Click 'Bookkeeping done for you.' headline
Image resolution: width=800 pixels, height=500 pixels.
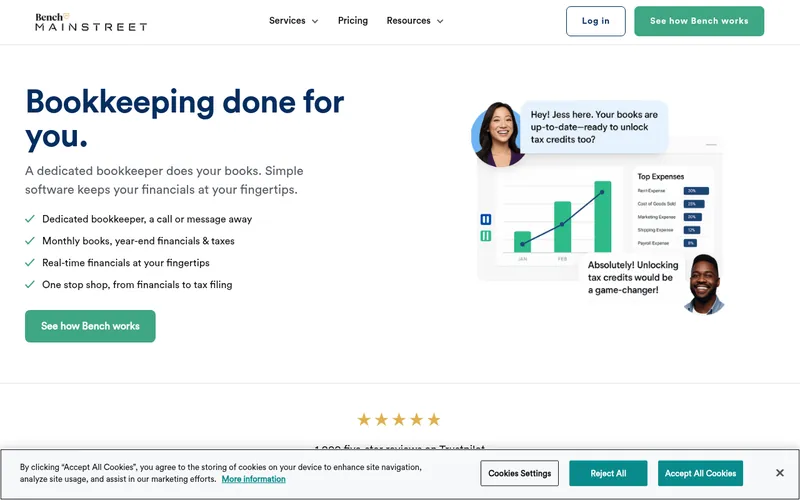point(185,119)
